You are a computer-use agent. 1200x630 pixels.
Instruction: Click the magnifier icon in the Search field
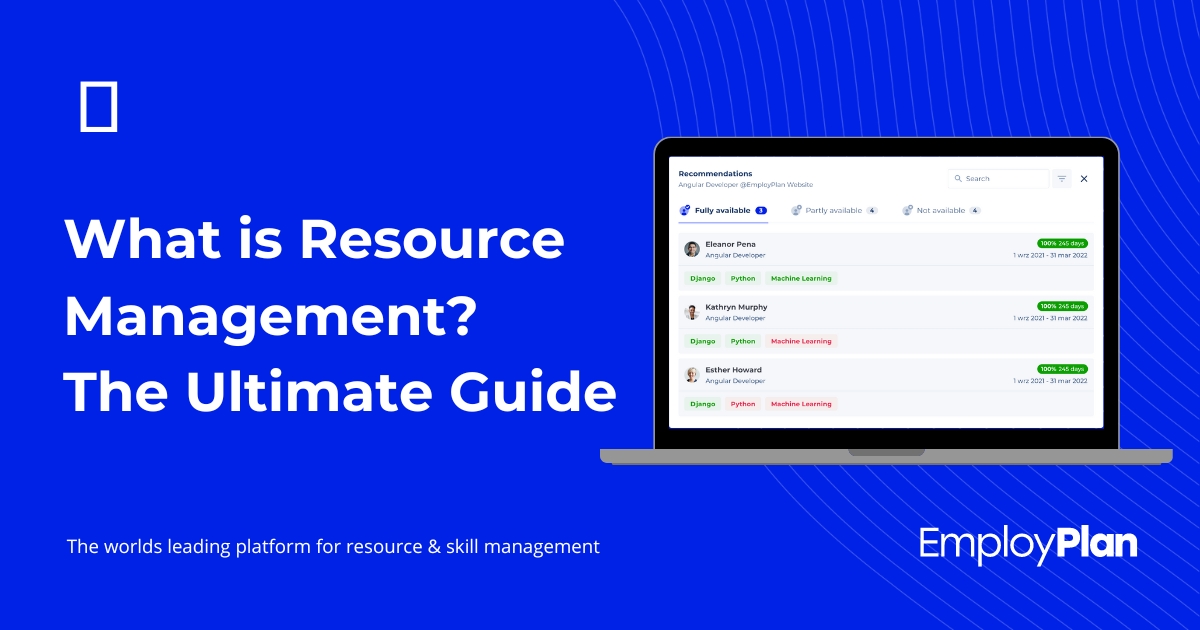pyautogui.click(x=958, y=179)
